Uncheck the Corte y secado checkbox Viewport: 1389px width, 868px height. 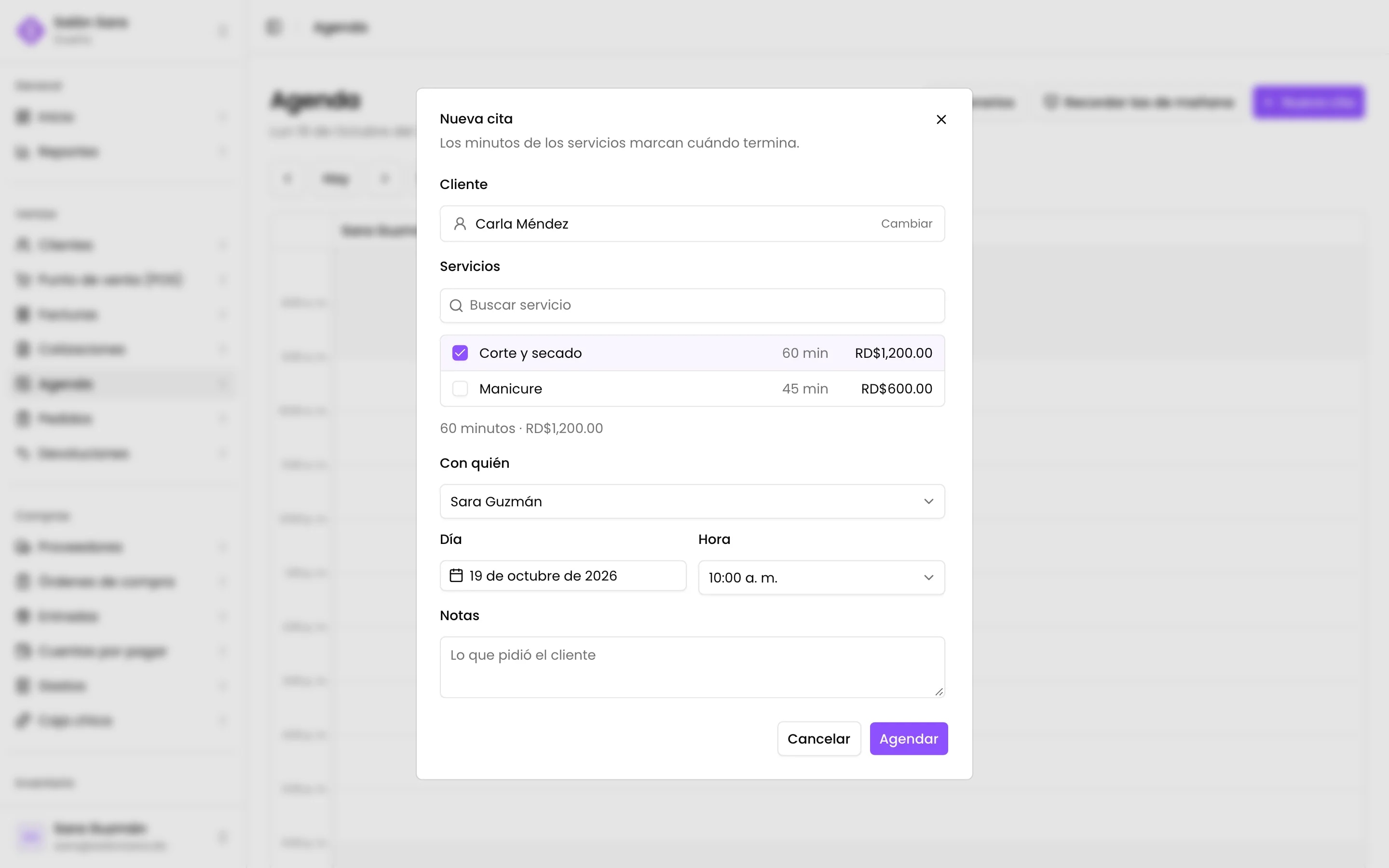point(460,353)
